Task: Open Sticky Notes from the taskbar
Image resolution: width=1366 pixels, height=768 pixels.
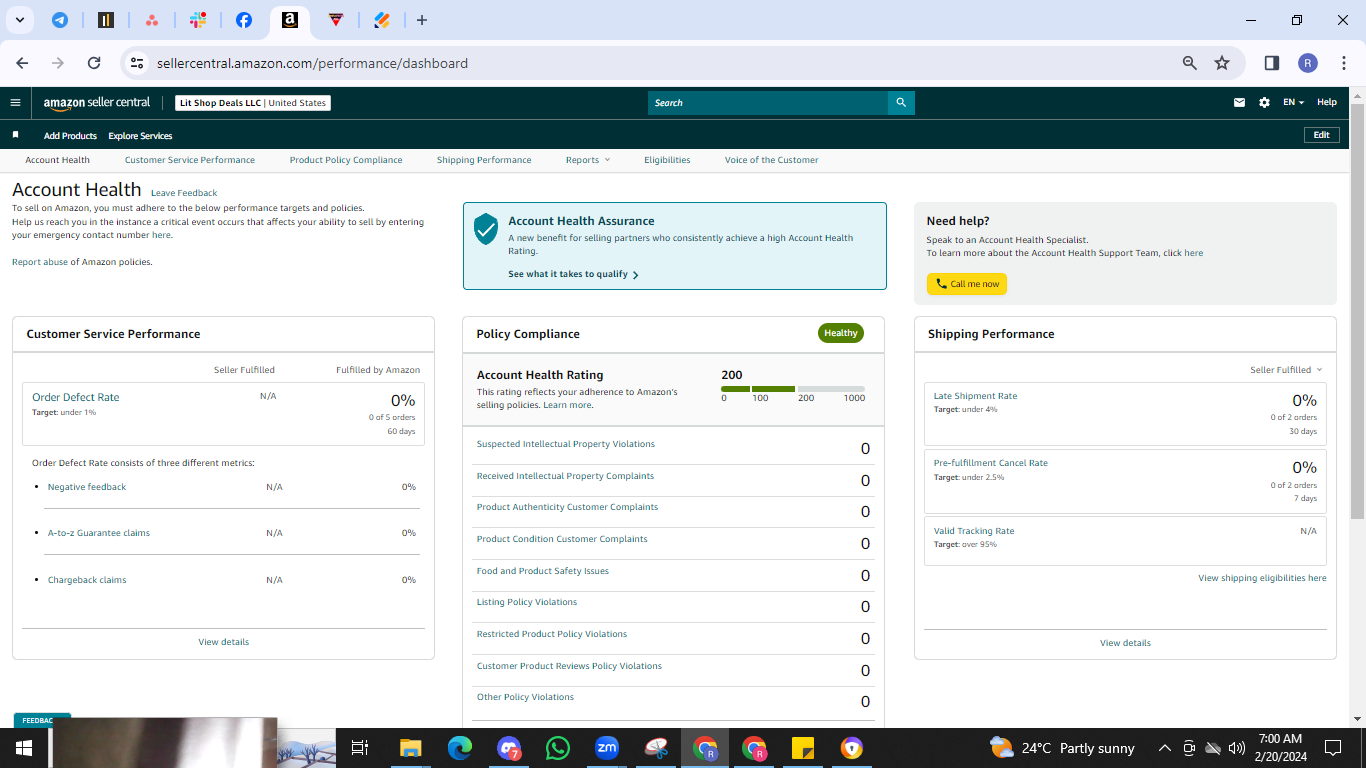Action: click(803, 748)
